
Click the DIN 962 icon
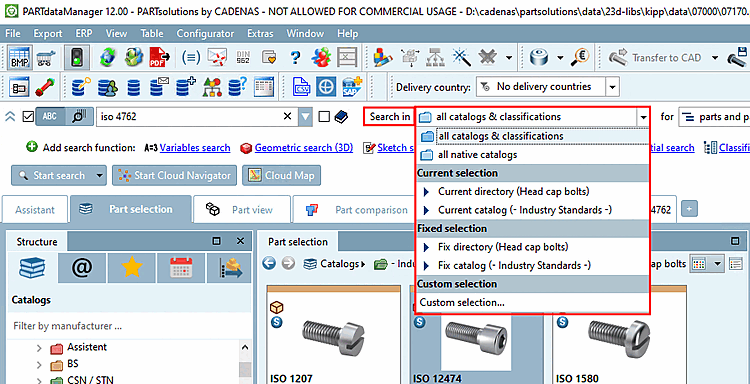(x=243, y=58)
